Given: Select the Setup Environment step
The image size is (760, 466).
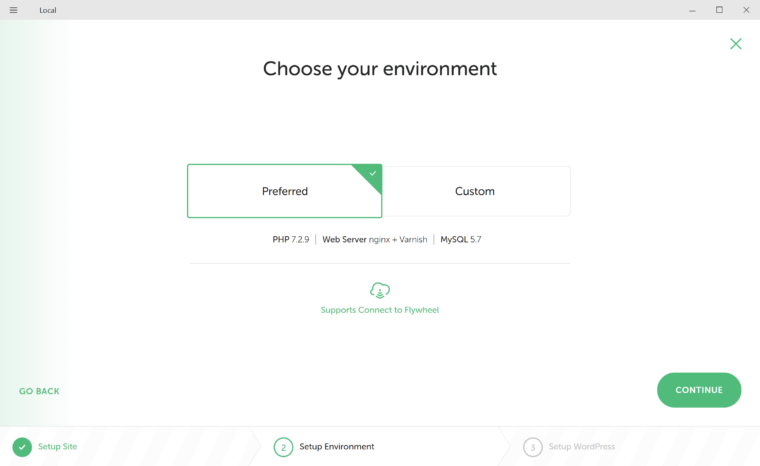Looking at the screenshot, I should 337,447.
